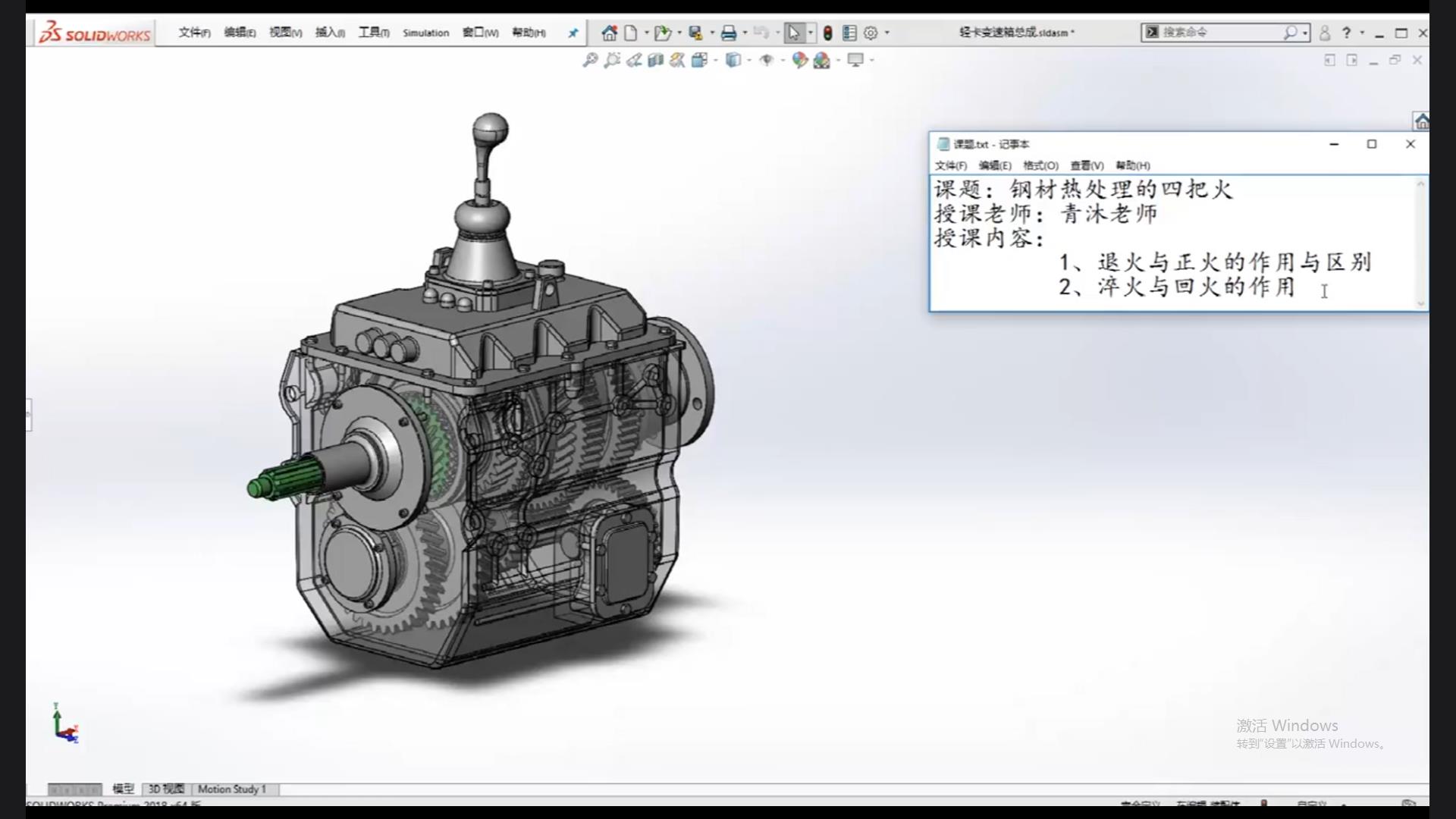
Task: Open SolidWorks Help question mark
Action: pos(1346,33)
